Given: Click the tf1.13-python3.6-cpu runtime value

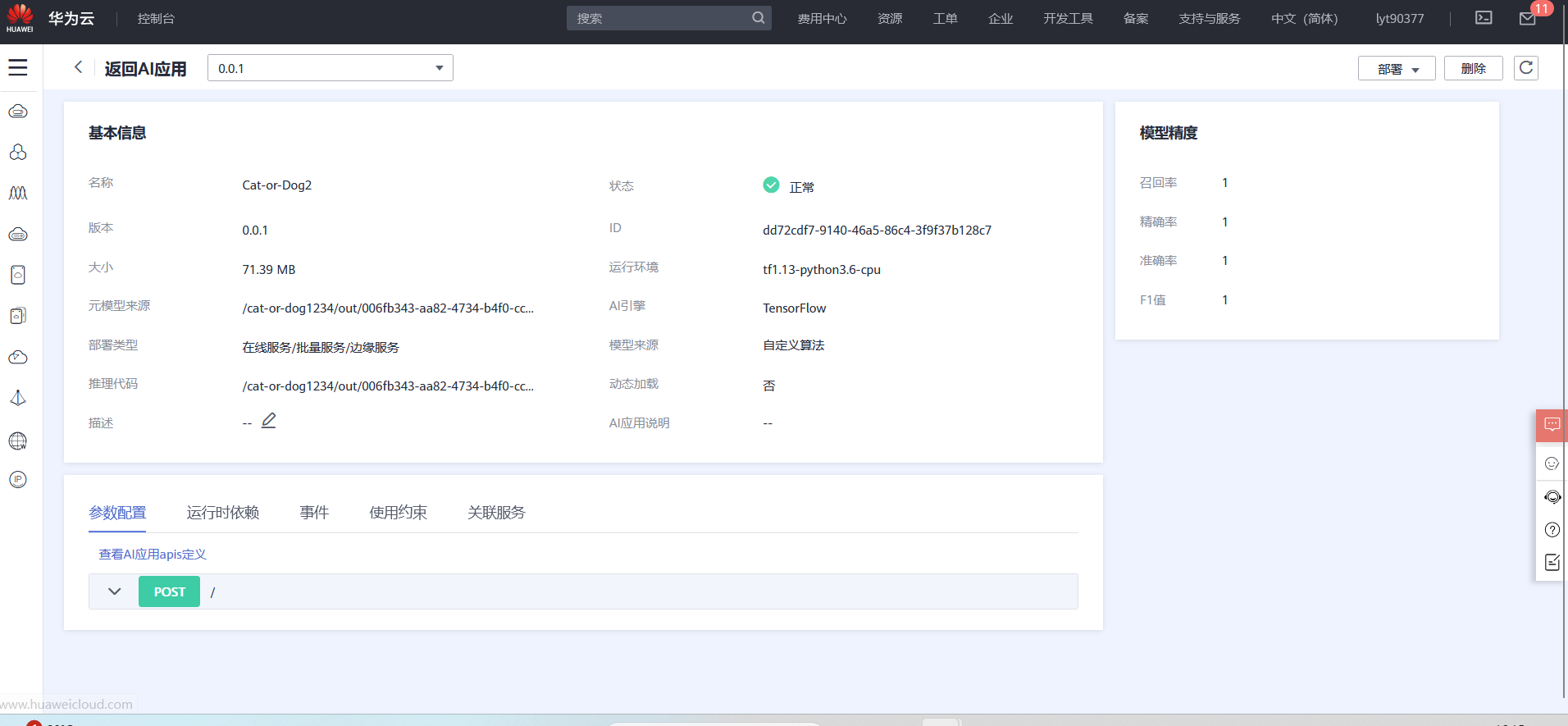Looking at the screenshot, I should click(822, 270).
